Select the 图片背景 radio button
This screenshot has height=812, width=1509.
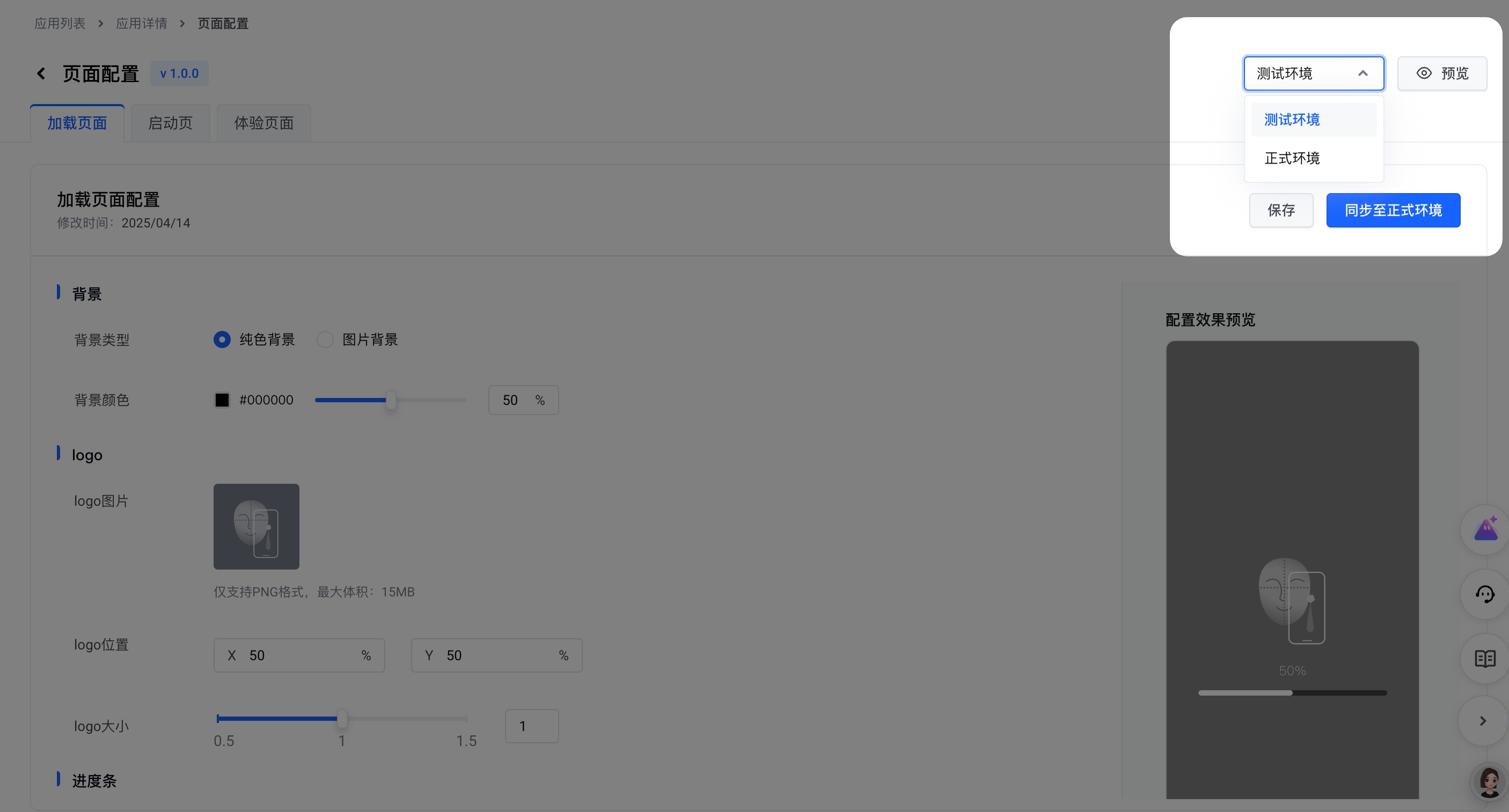click(325, 339)
